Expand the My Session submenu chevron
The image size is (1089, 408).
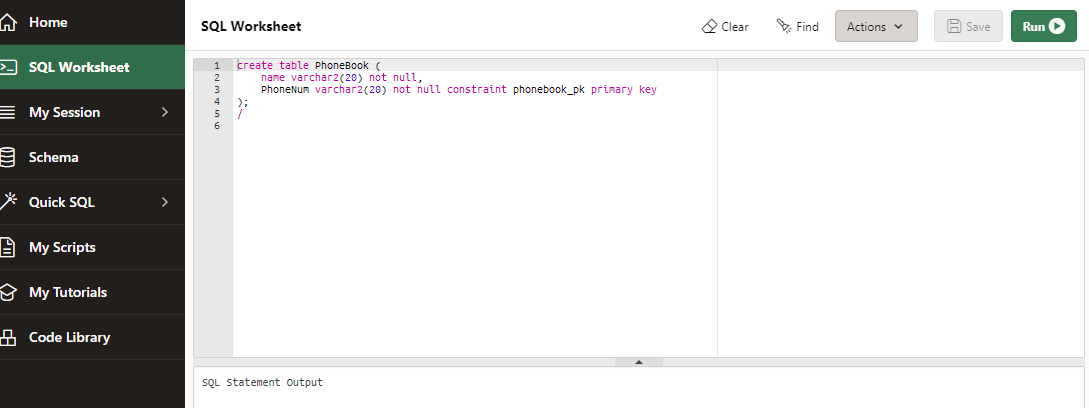[165, 112]
